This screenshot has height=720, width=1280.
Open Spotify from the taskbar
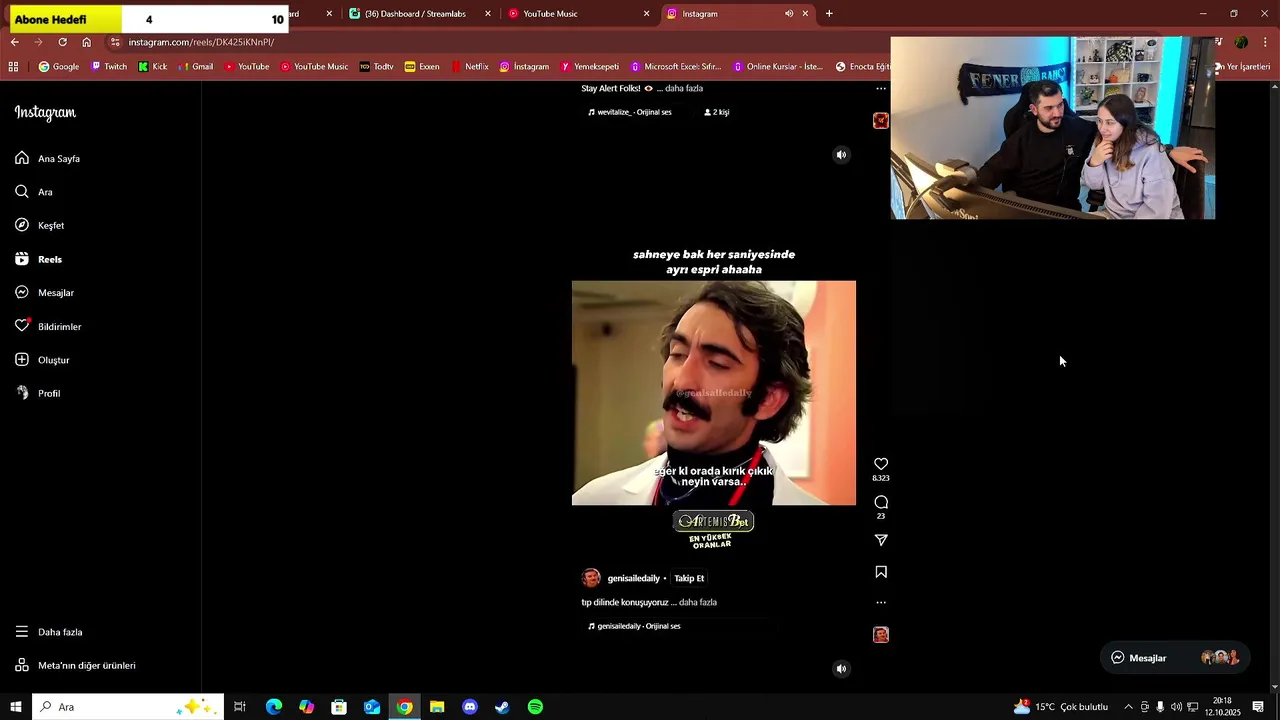[x=536, y=707]
